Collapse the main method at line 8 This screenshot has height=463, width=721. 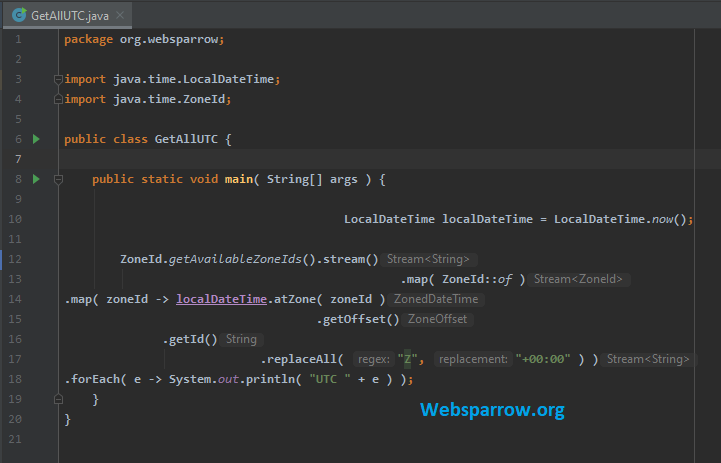point(58,179)
